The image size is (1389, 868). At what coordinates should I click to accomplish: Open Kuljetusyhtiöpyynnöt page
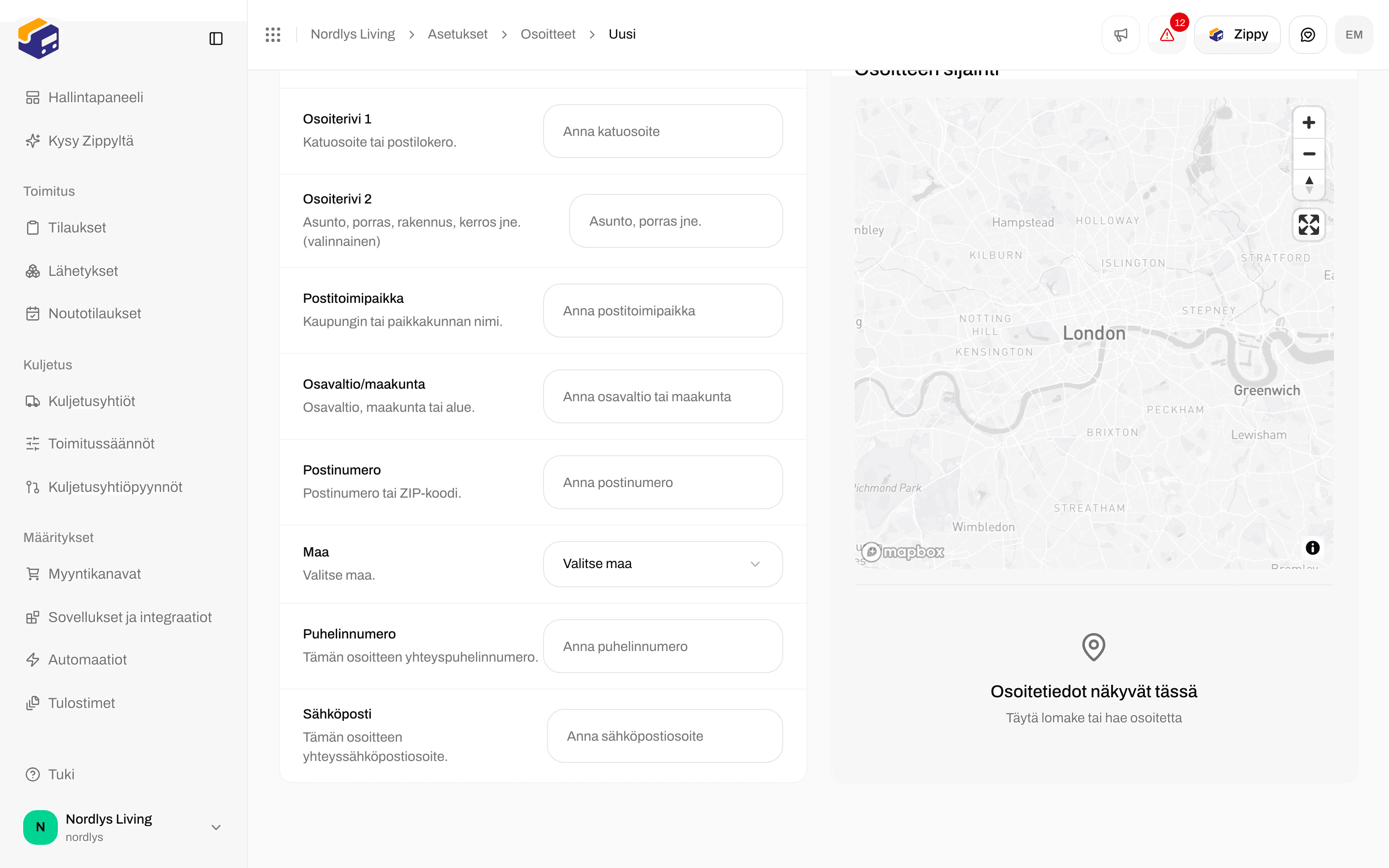tap(123, 487)
